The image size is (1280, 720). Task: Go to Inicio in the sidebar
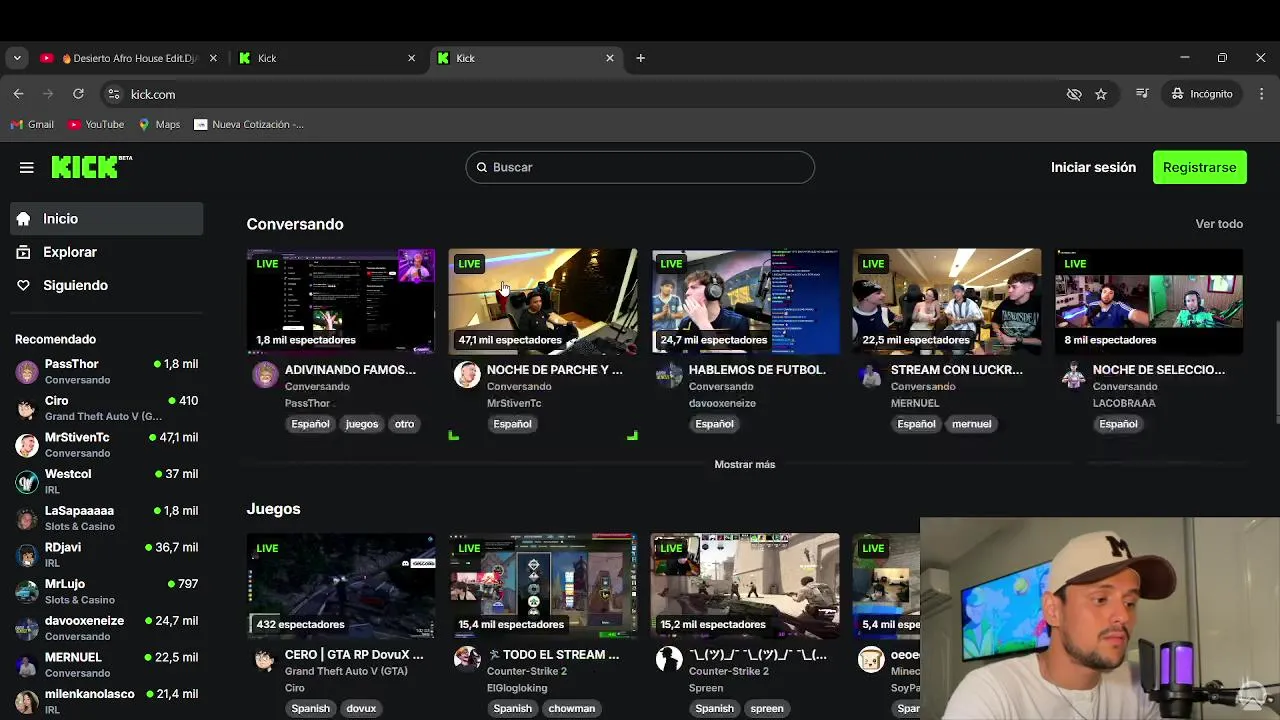[x=107, y=219]
